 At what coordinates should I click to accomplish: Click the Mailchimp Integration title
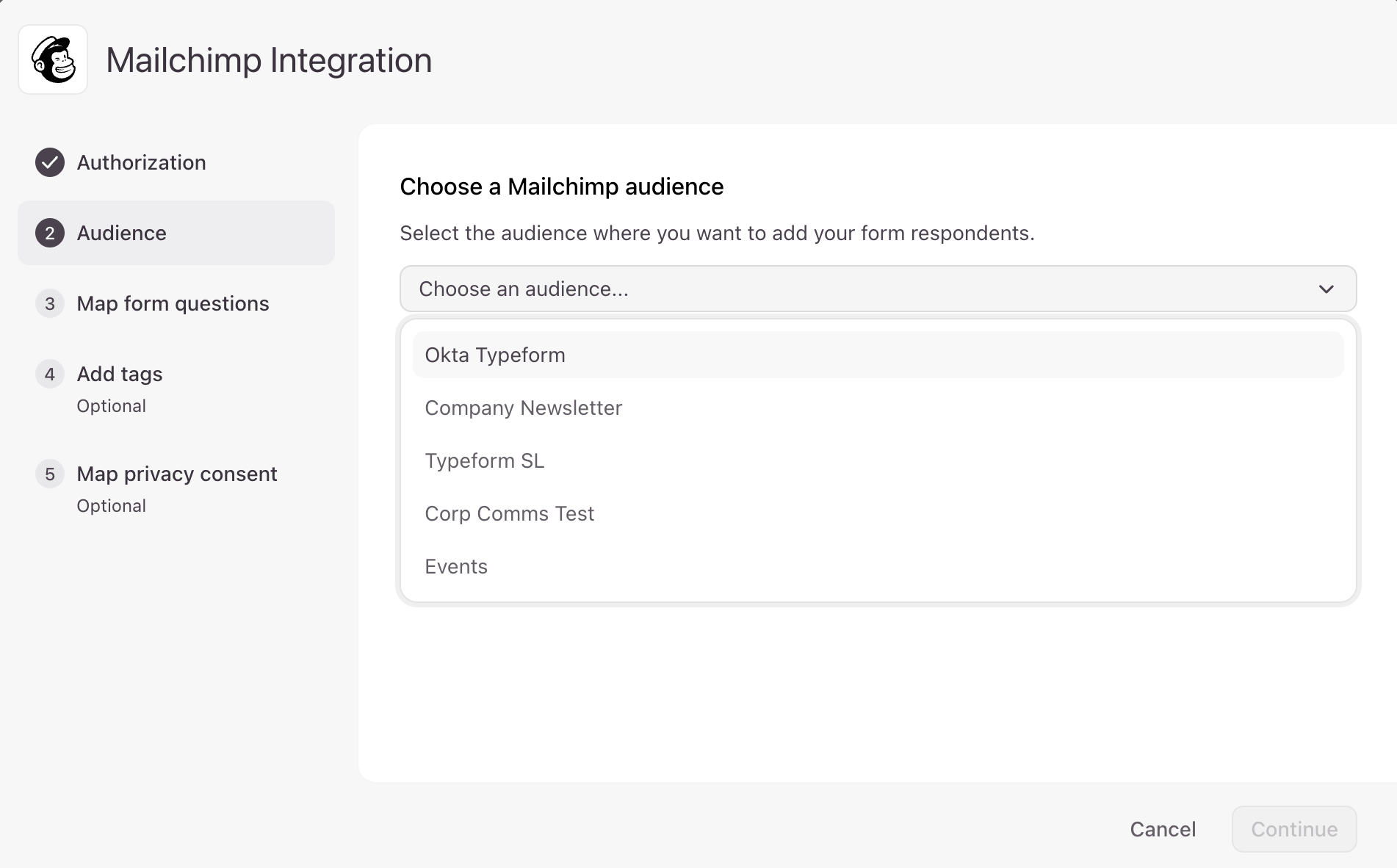pyautogui.click(x=269, y=60)
